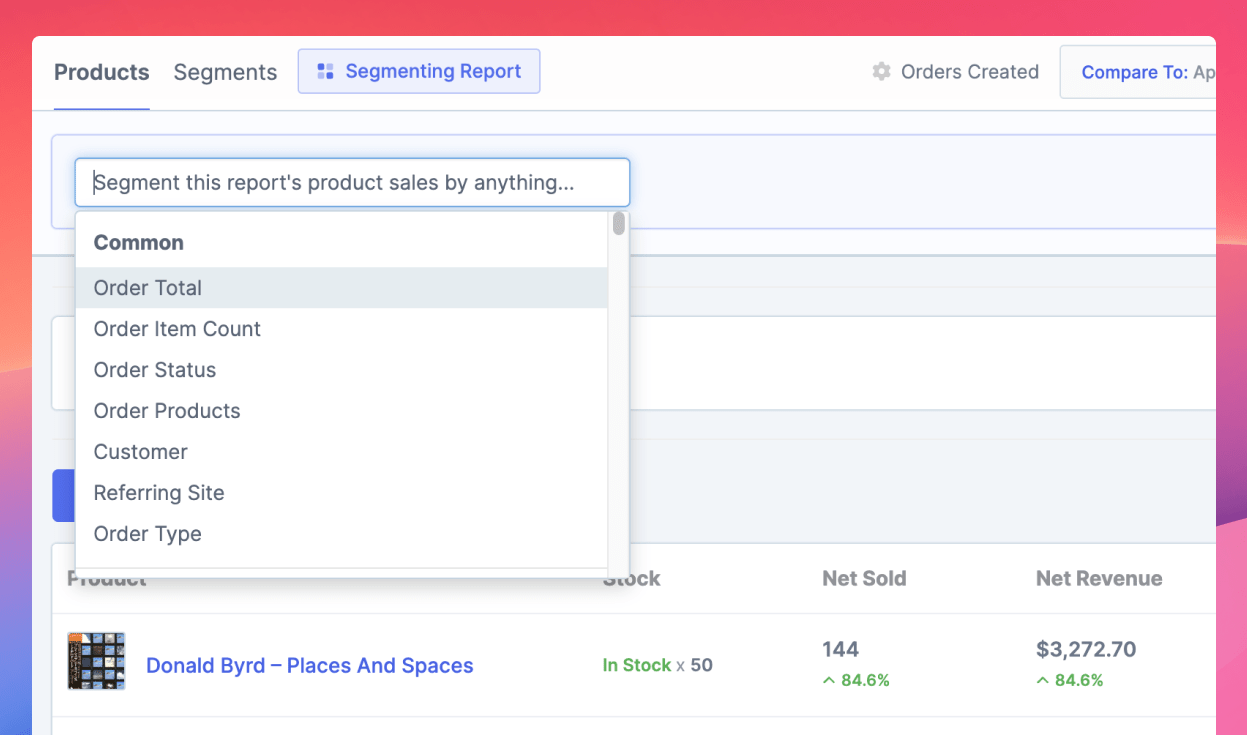Select Order Type from the list

point(147,533)
